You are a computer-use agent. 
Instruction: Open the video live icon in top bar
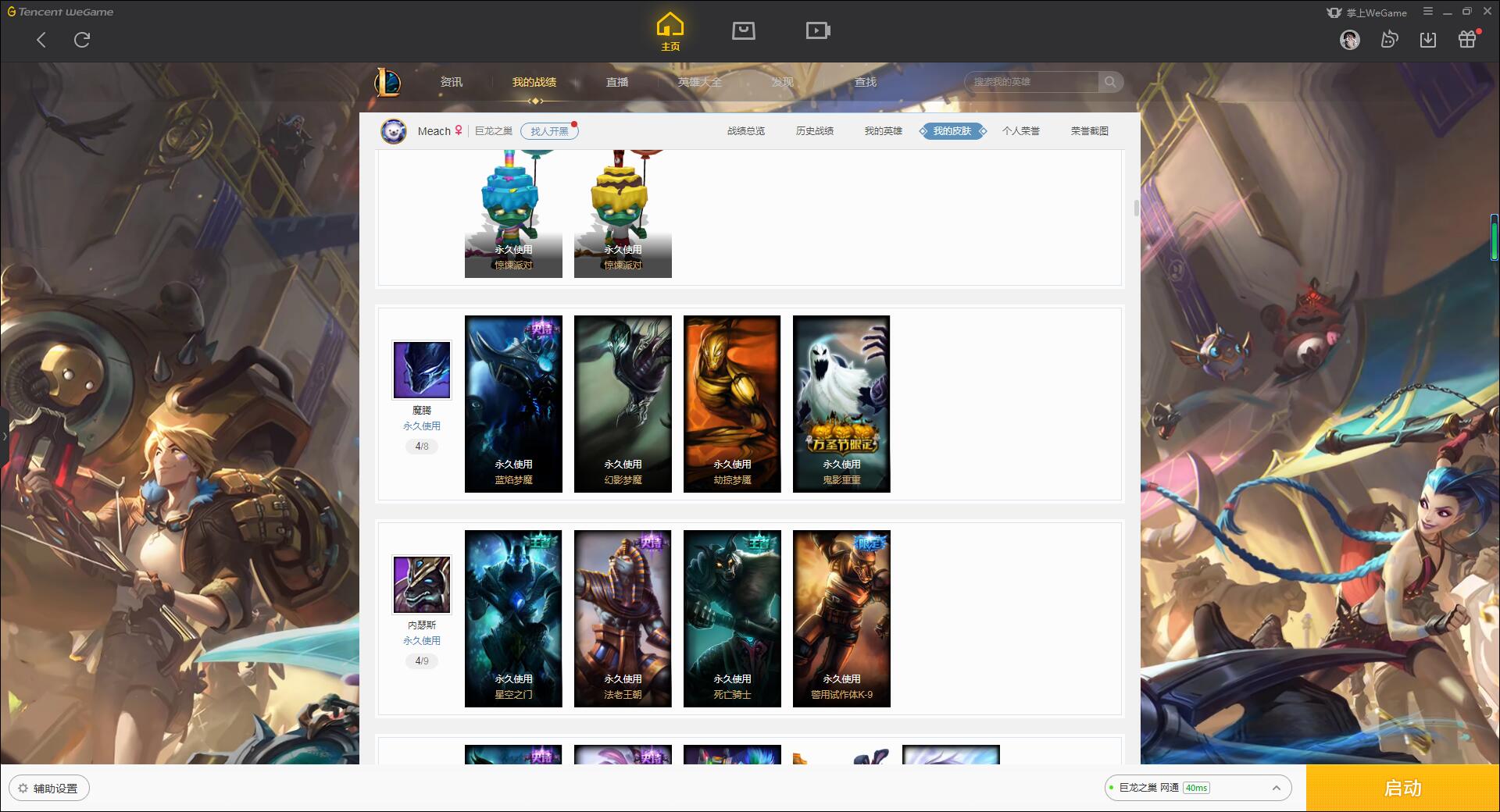pyautogui.click(x=818, y=30)
